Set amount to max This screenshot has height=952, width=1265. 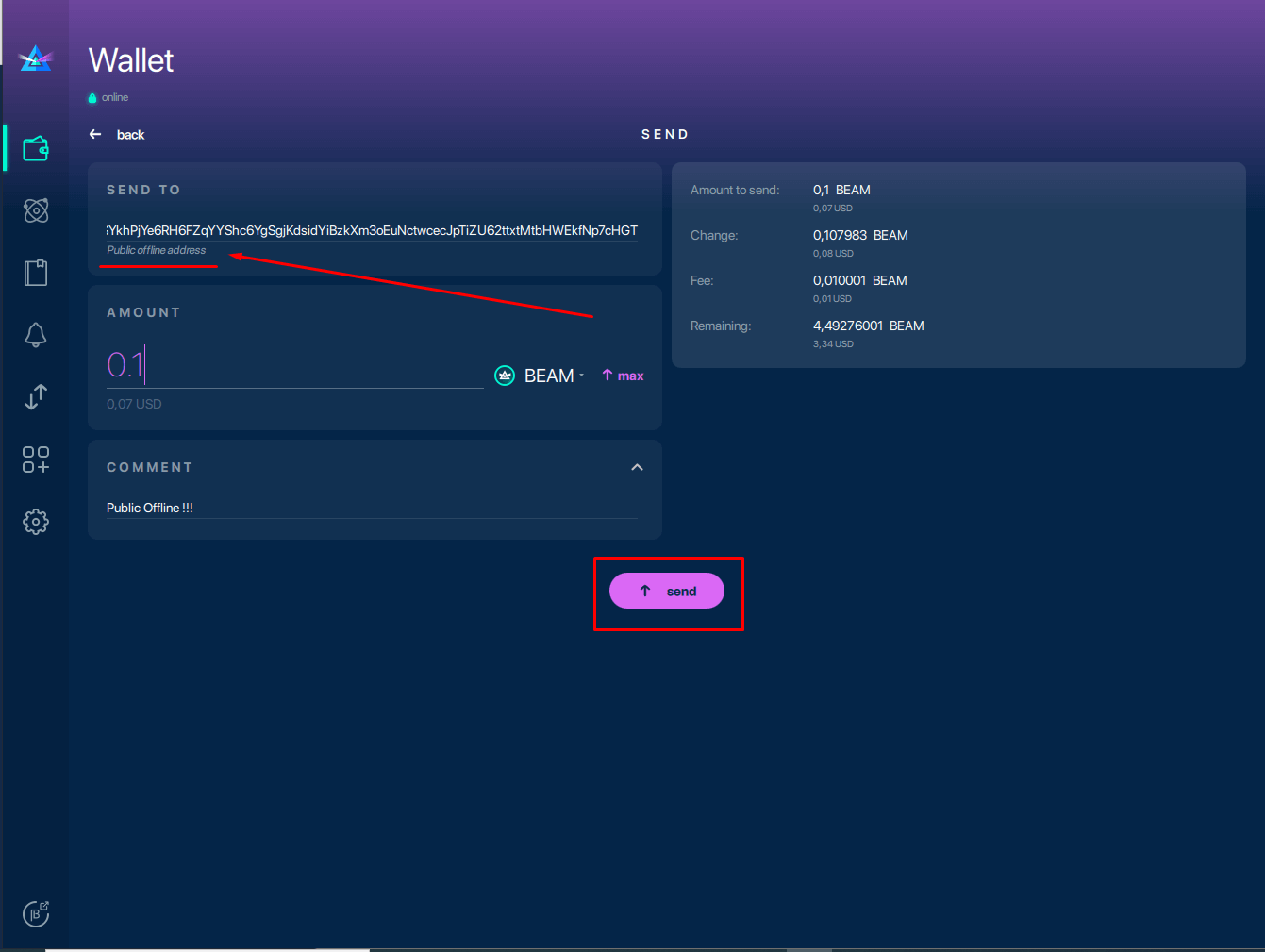(623, 376)
